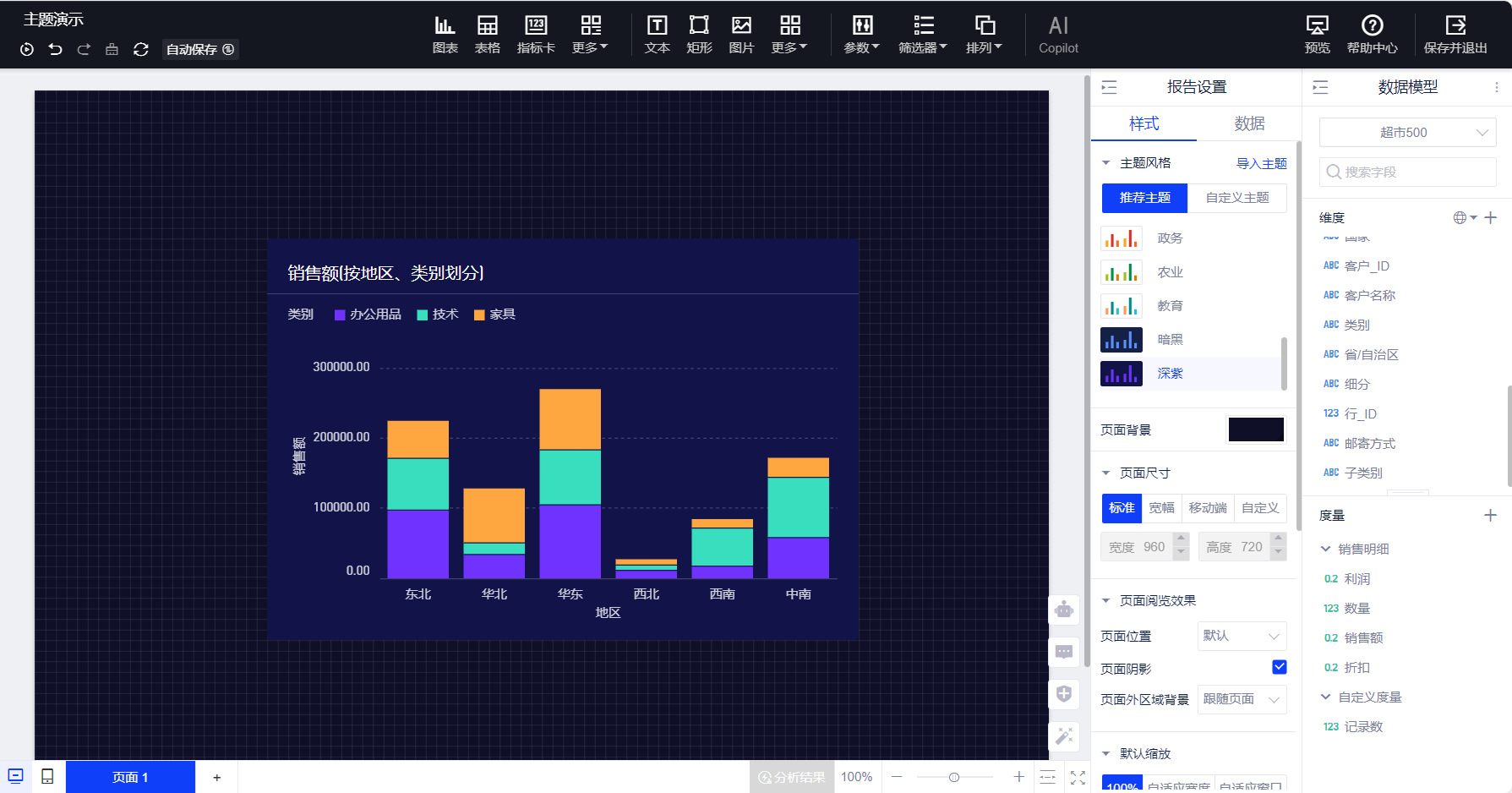Add a 文本 text box

(x=657, y=34)
